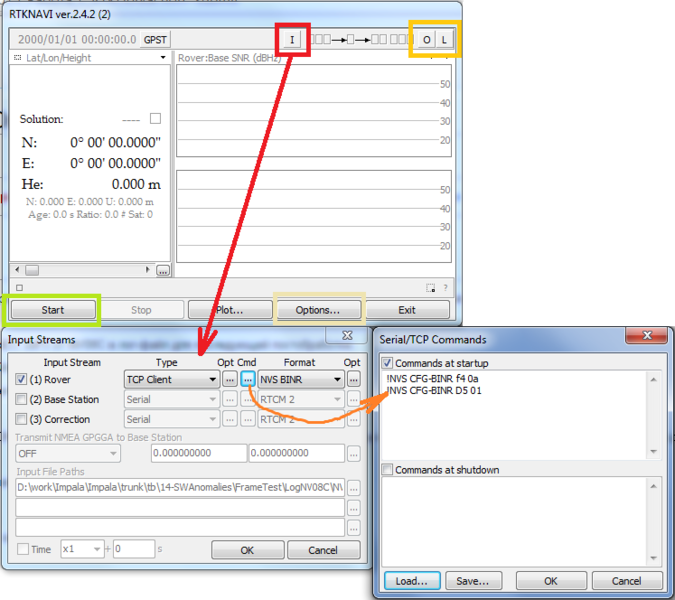Open Rover format Opt button
The width and height of the screenshot is (675, 600).
[x=353, y=380]
